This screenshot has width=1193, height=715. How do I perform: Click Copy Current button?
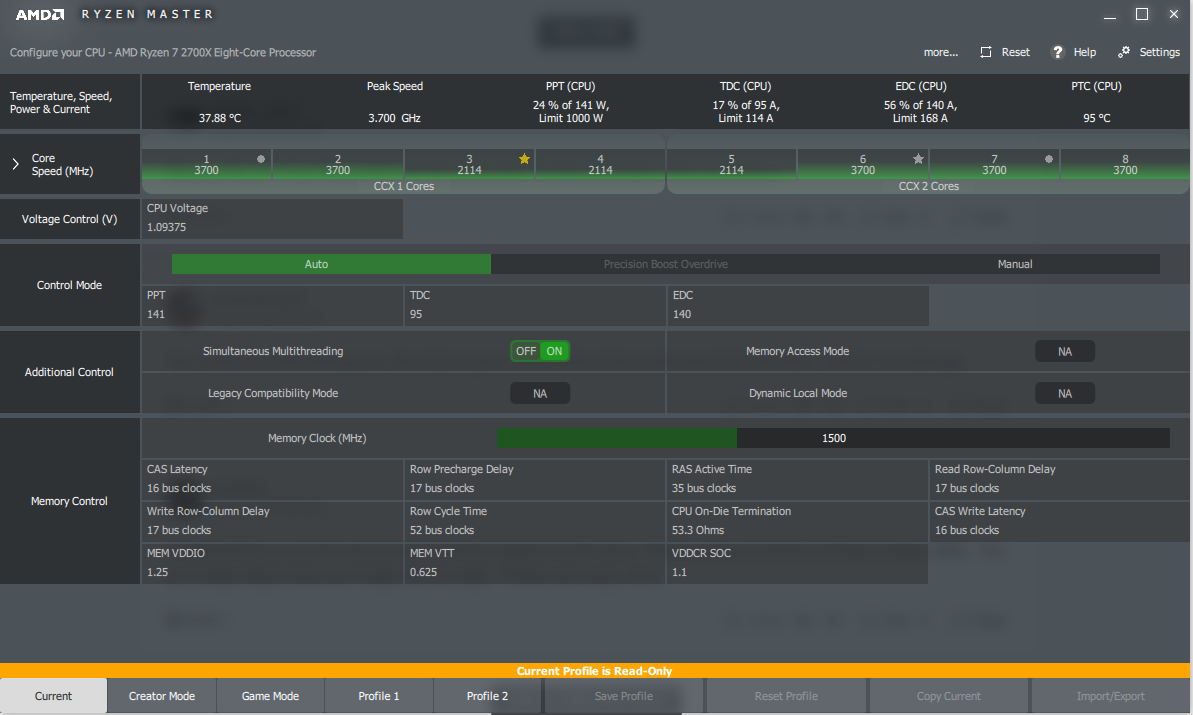pyautogui.click(x=948, y=696)
